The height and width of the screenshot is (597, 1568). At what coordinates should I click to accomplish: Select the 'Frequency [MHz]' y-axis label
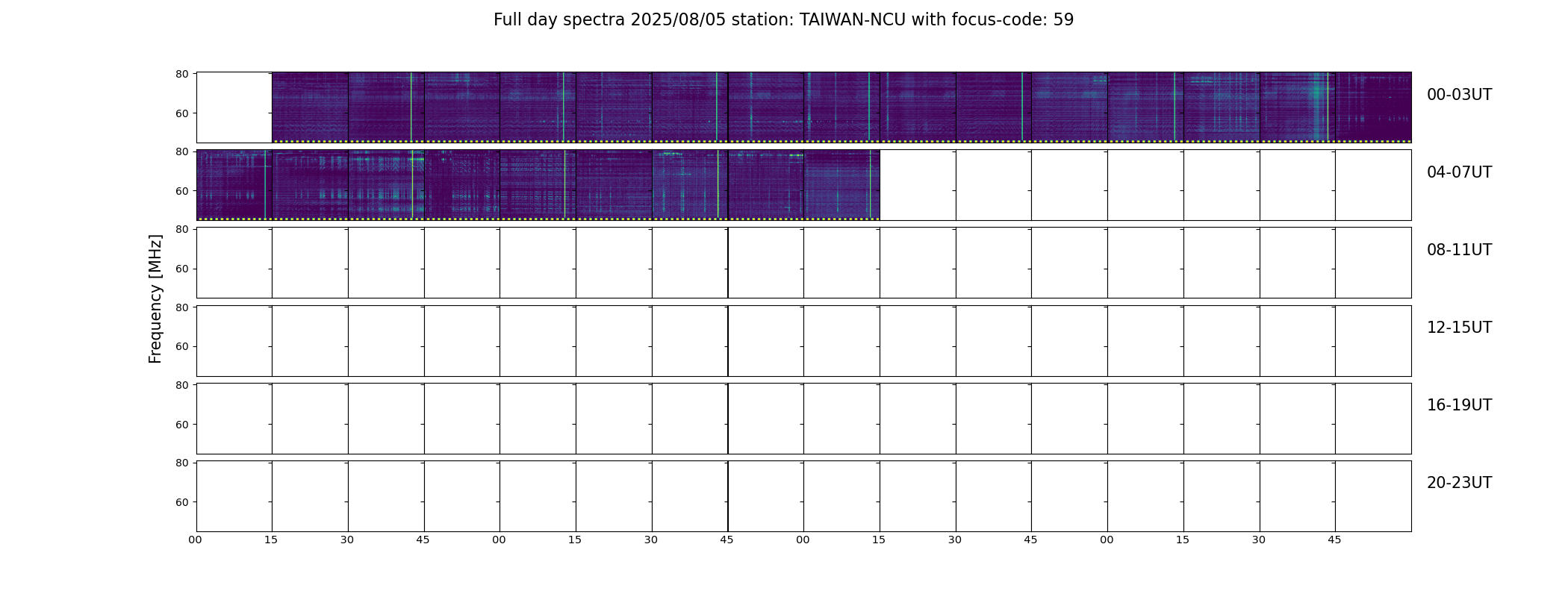[x=155, y=298]
